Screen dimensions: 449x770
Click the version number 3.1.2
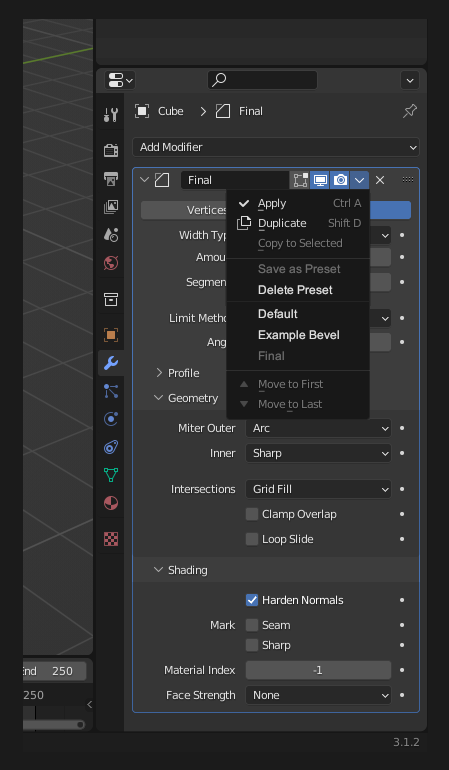pos(406,742)
